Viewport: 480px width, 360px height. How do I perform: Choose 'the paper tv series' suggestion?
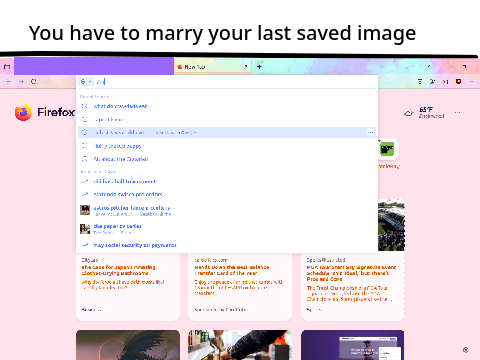227,229
